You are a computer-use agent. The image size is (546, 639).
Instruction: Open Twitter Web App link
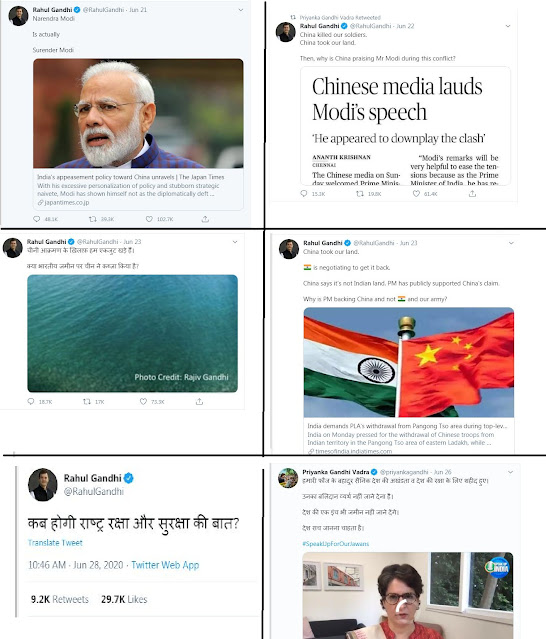click(x=165, y=565)
